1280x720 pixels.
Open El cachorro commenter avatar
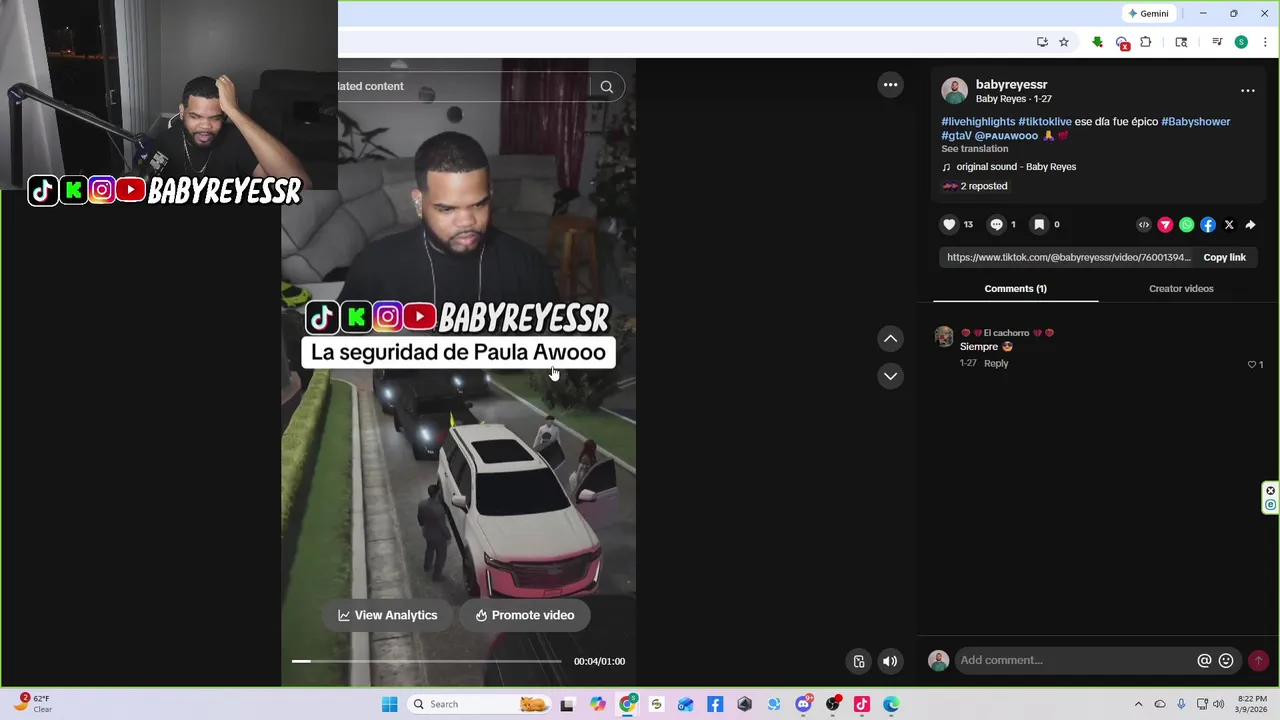[x=943, y=336]
